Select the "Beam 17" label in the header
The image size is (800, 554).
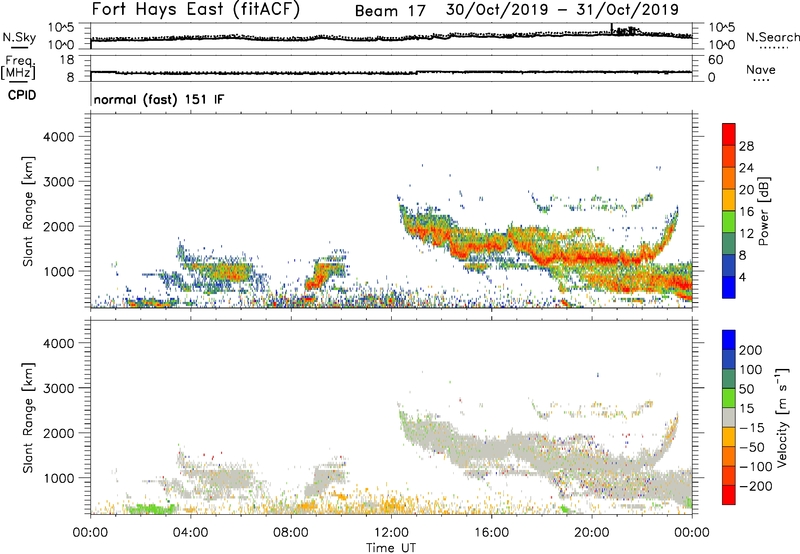tap(390, 10)
